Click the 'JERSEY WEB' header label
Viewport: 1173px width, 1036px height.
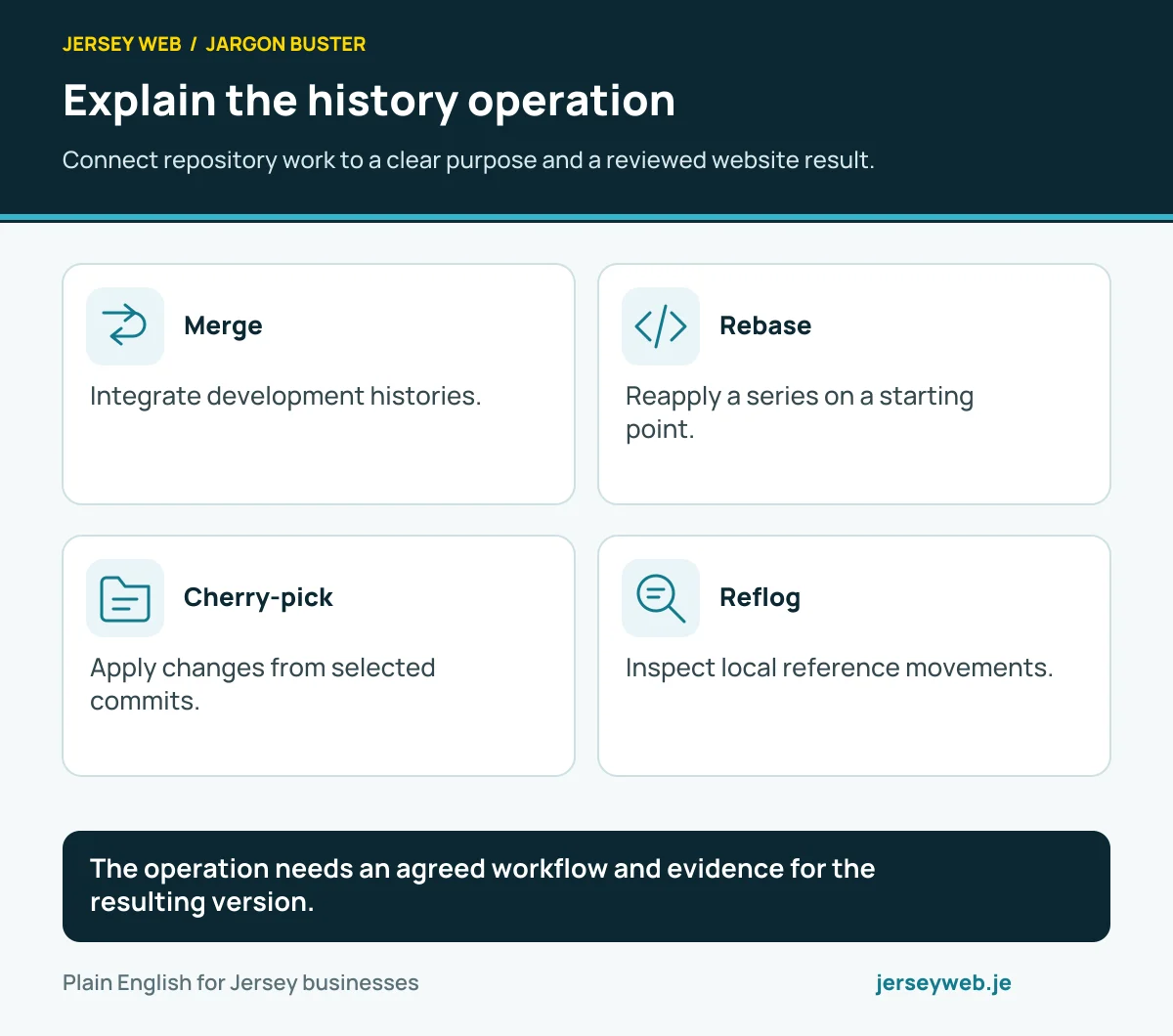click(x=122, y=44)
